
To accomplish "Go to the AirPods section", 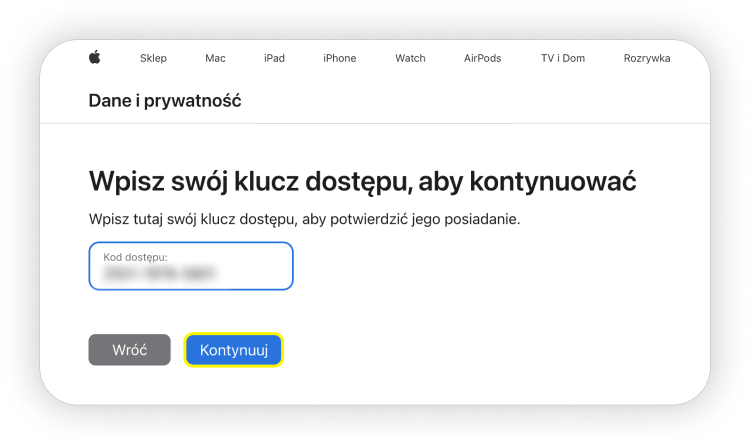I will point(482,58).
